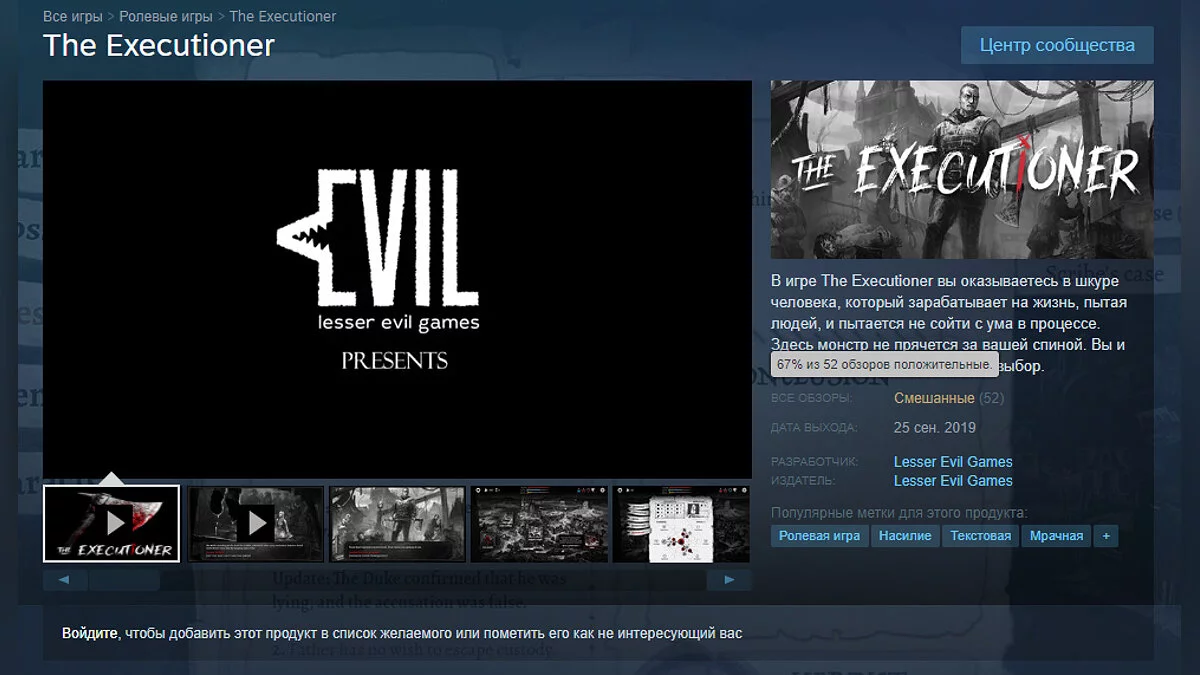Click the 'РАЗРАБОТЧИК:' label
The height and width of the screenshot is (675, 1200).
(x=815, y=463)
